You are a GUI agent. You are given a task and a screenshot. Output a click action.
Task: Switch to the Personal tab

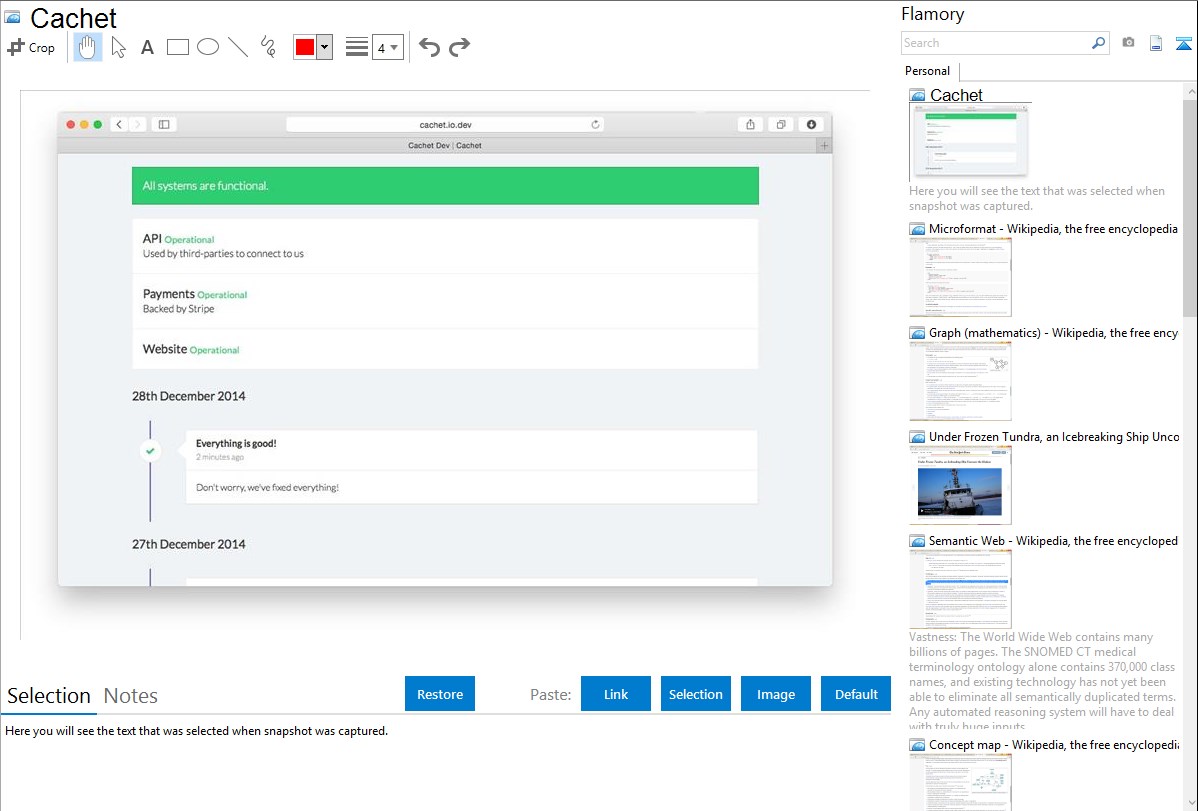[927, 70]
